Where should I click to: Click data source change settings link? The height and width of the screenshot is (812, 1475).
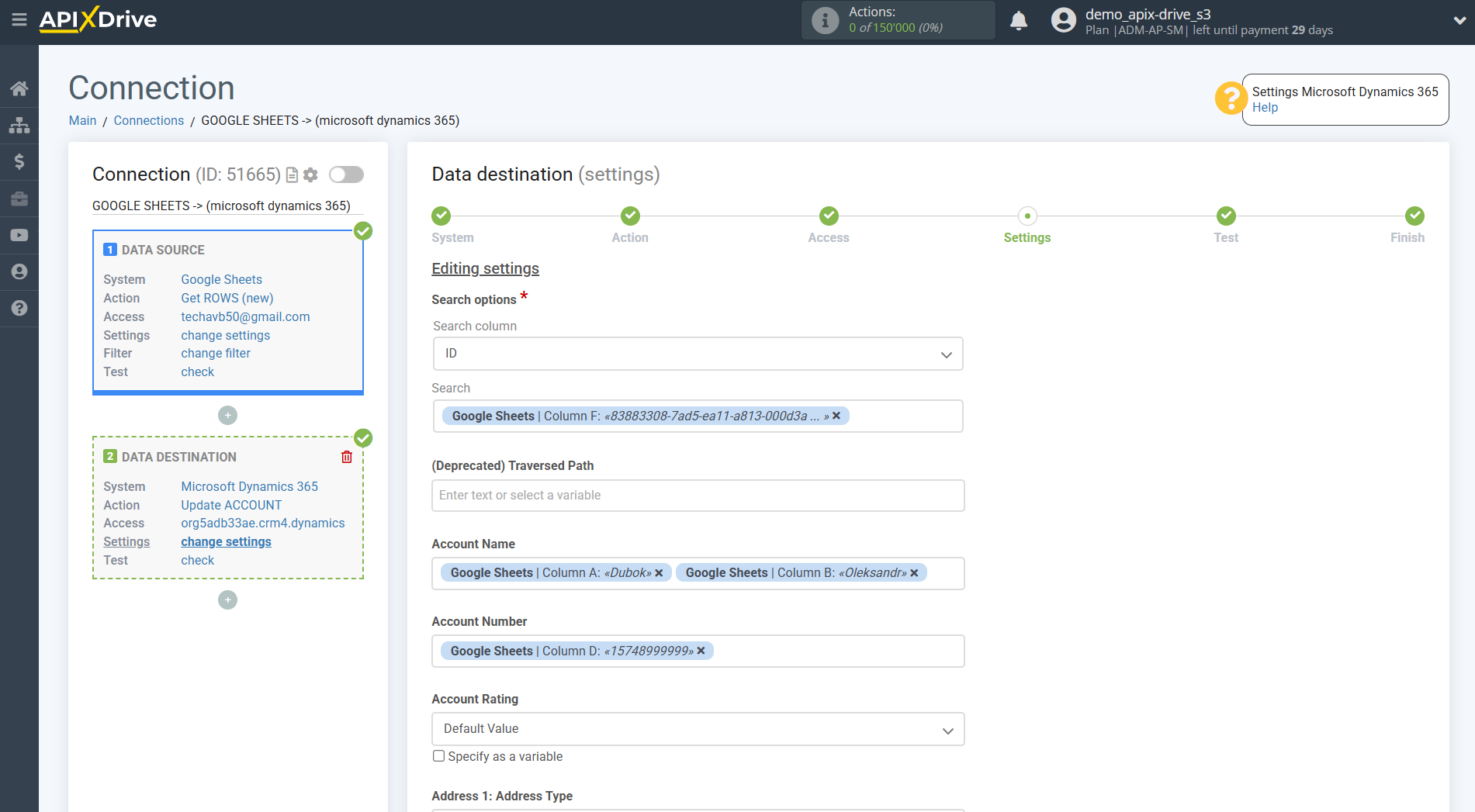pyautogui.click(x=226, y=335)
